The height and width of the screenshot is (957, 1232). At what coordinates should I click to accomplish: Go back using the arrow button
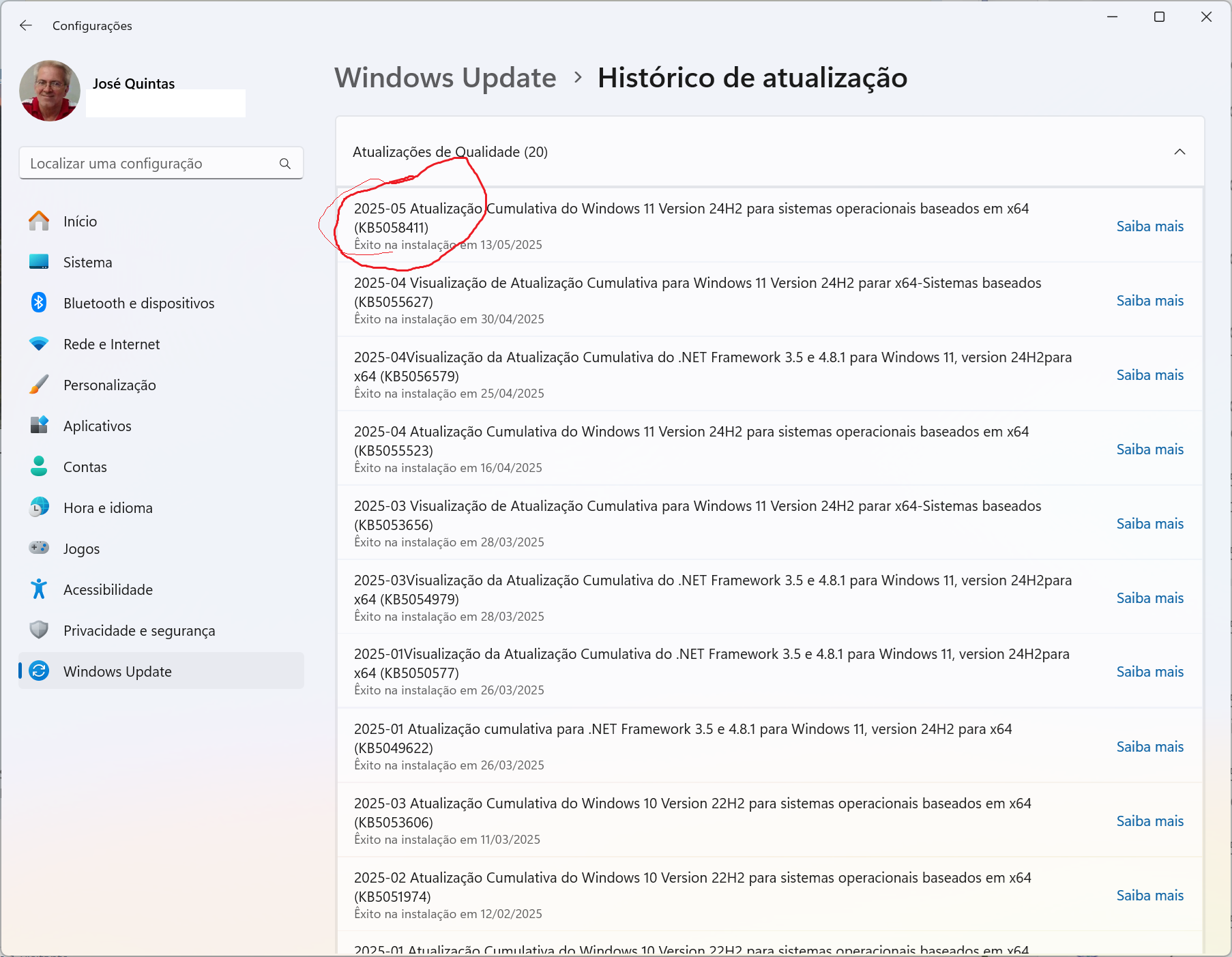tap(26, 25)
